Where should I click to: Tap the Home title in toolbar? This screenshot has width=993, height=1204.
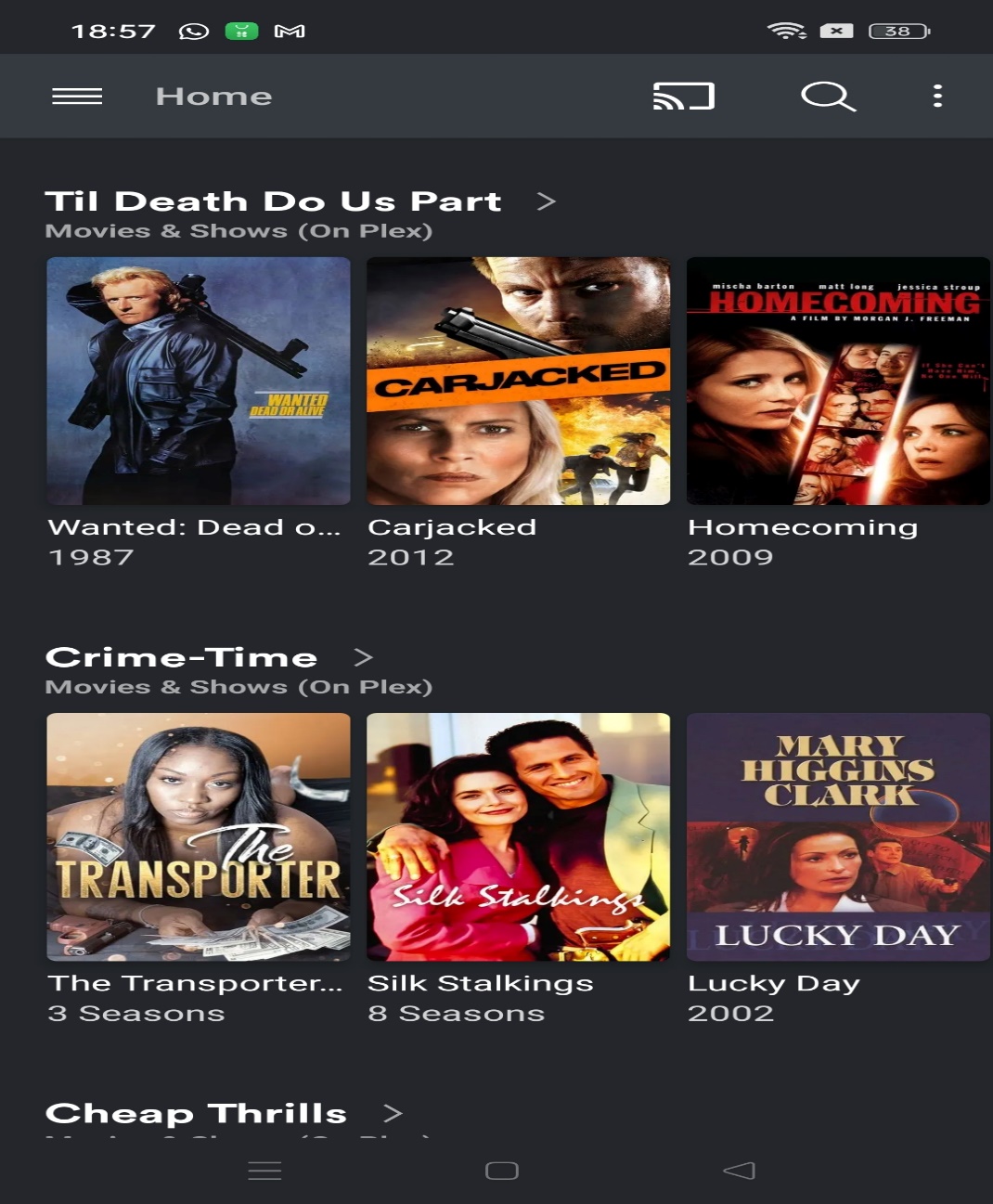213,97
